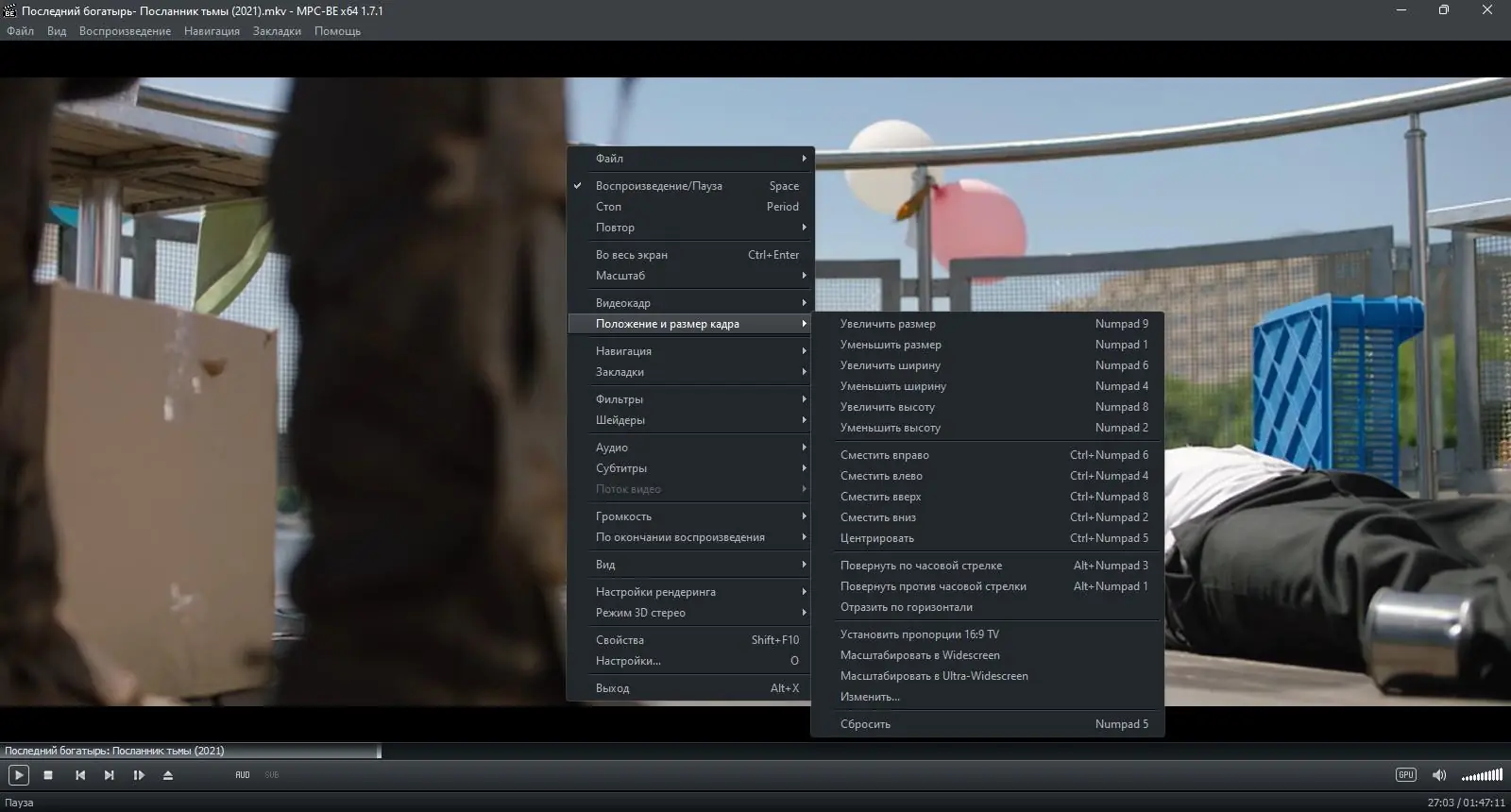Select Уменьшить ширину
The height and width of the screenshot is (812, 1511).
pos(988,386)
